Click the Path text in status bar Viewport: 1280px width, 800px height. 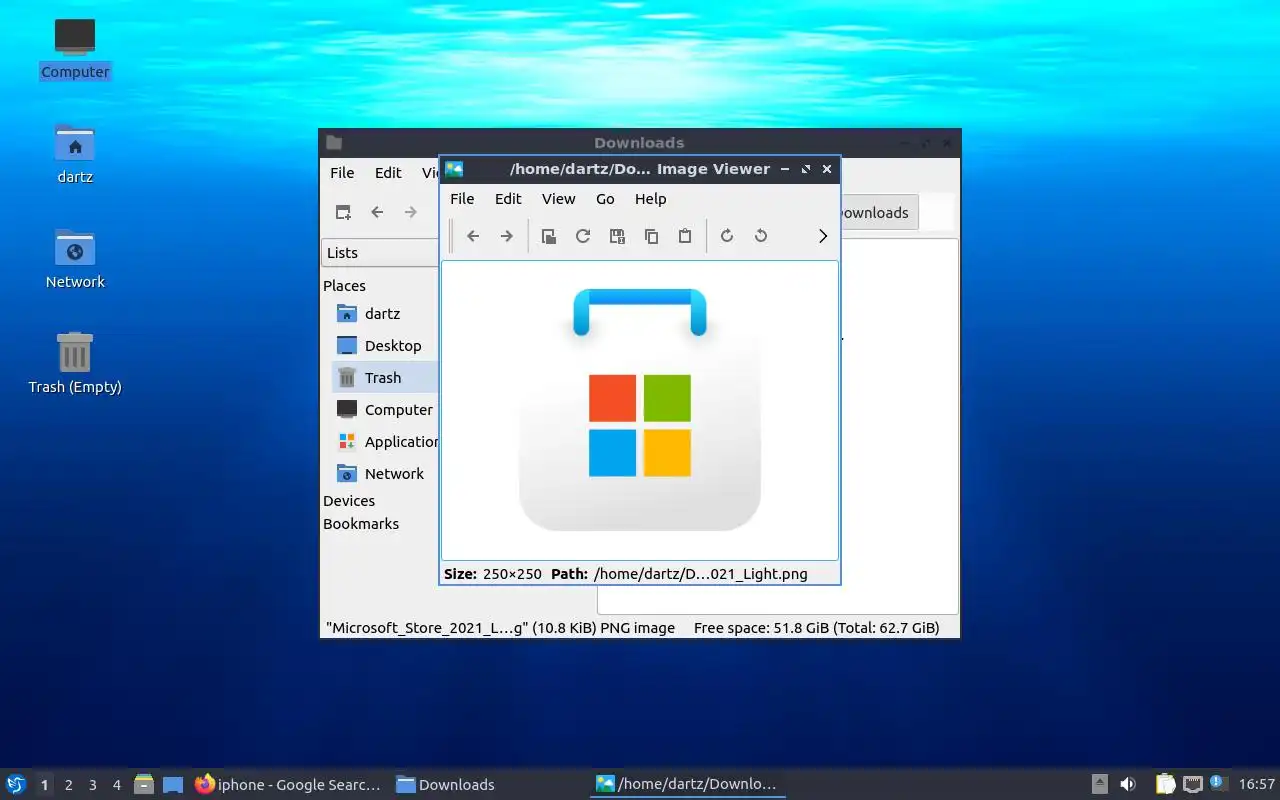679,574
